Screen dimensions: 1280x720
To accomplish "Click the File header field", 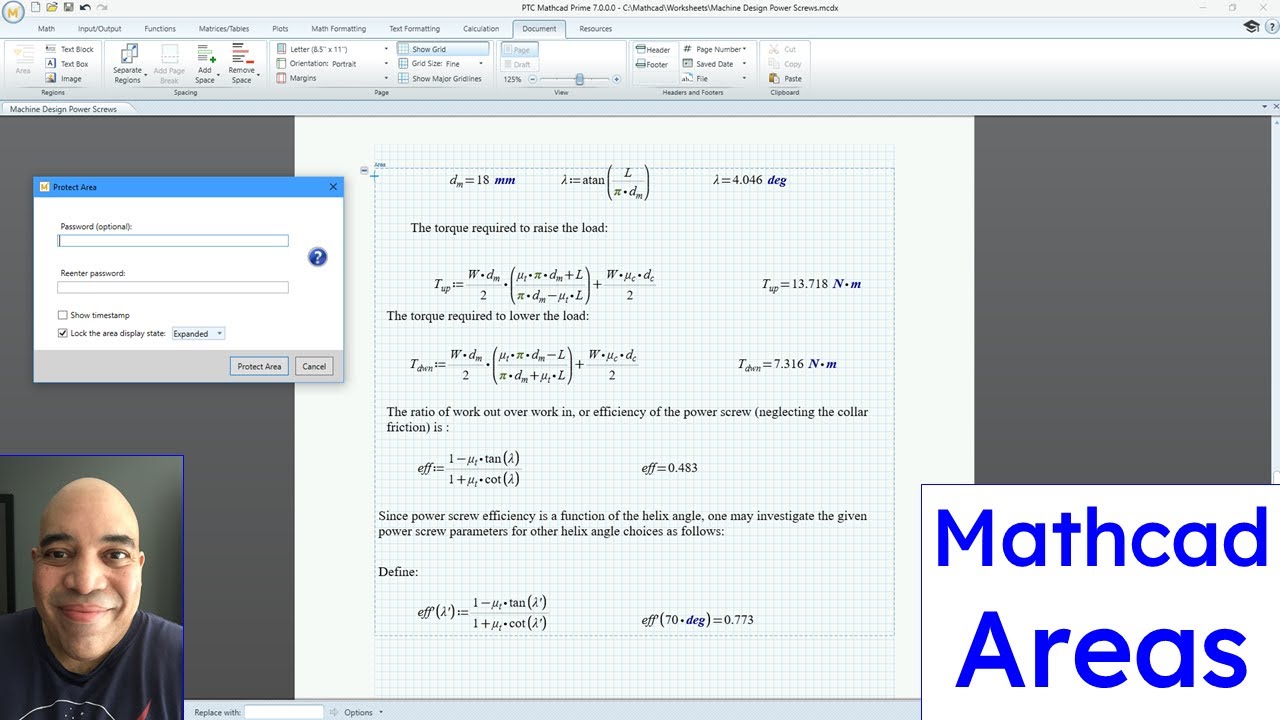I will tap(696, 78).
